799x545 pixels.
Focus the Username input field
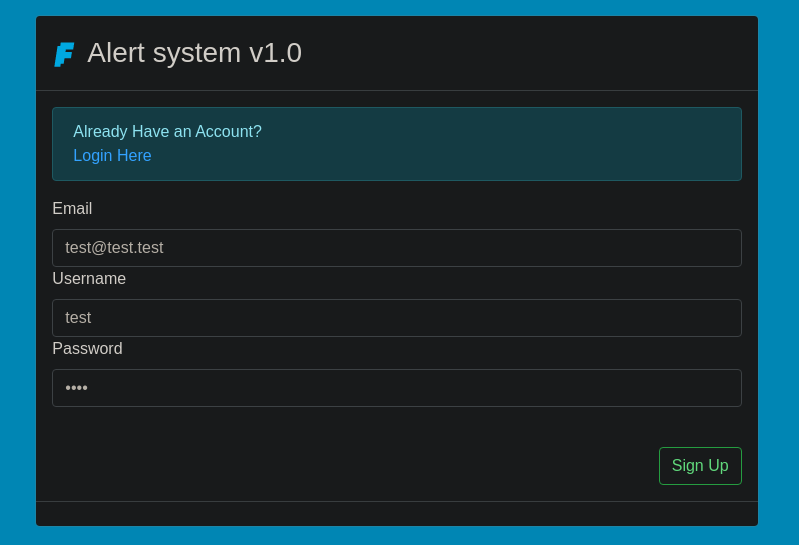pyautogui.click(x=396, y=318)
